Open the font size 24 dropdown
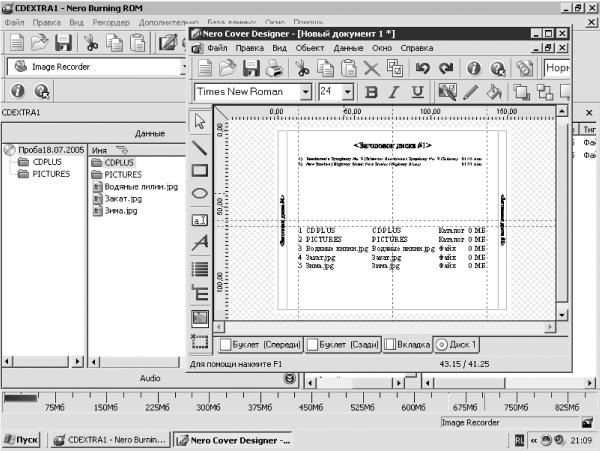Viewport: 600px width, 451px height. click(x=347, y=92)
